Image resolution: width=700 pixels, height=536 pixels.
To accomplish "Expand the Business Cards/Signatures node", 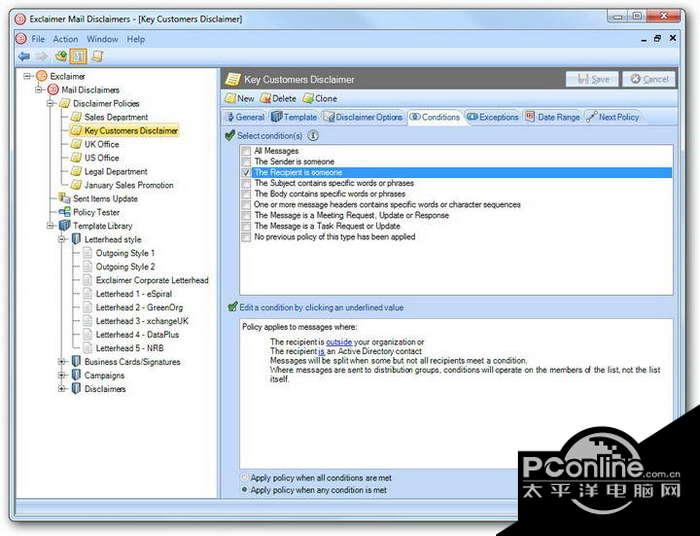I will click(x=62, y=361).
